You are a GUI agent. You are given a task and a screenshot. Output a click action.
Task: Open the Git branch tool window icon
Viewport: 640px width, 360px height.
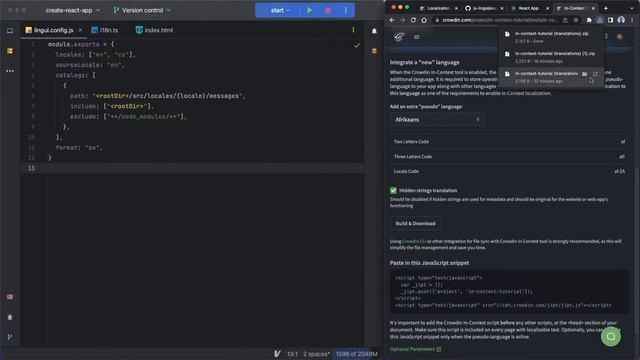pos(10,337)
